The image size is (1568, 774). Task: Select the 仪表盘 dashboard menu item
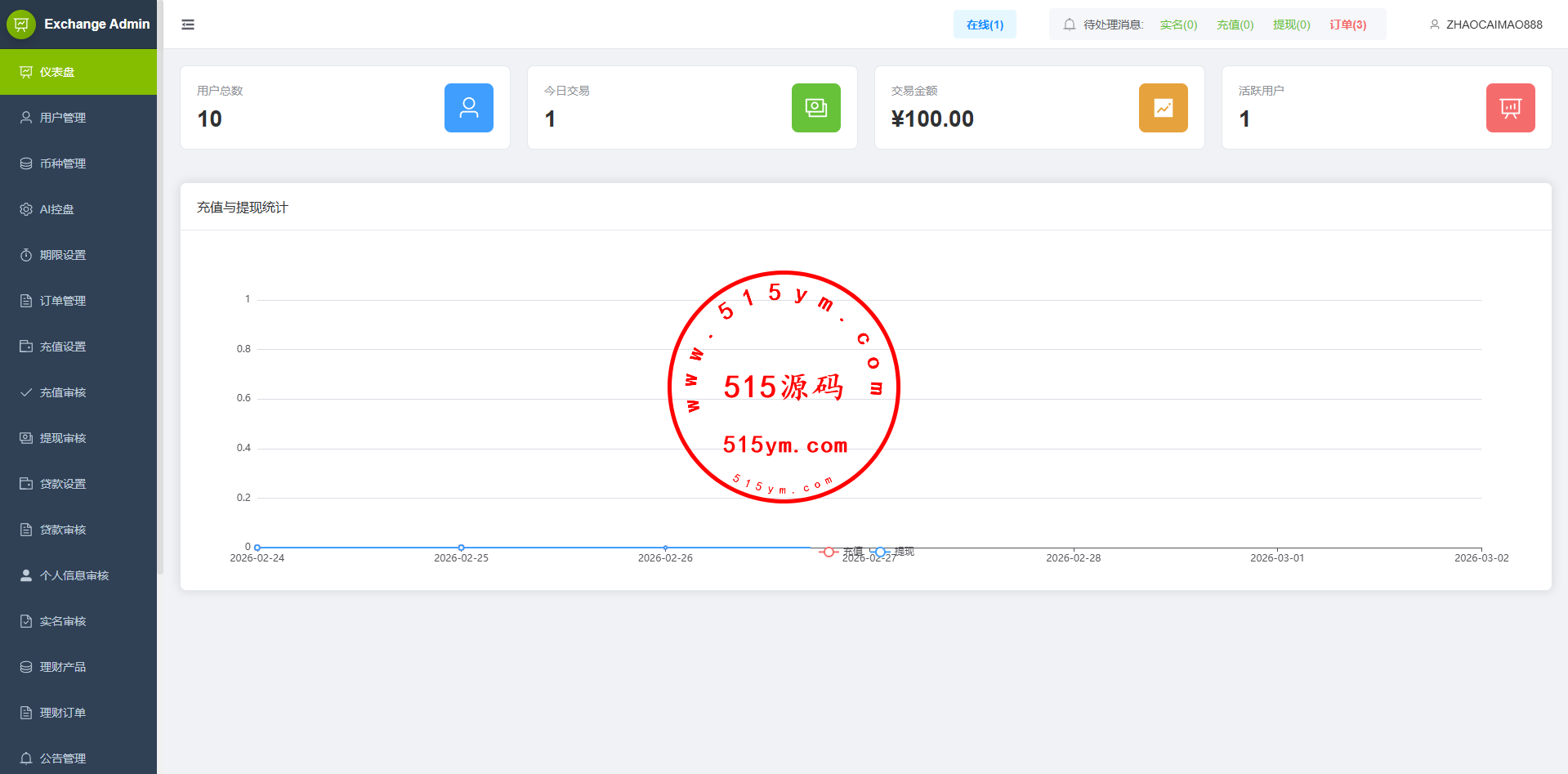[x=57, y=72]
